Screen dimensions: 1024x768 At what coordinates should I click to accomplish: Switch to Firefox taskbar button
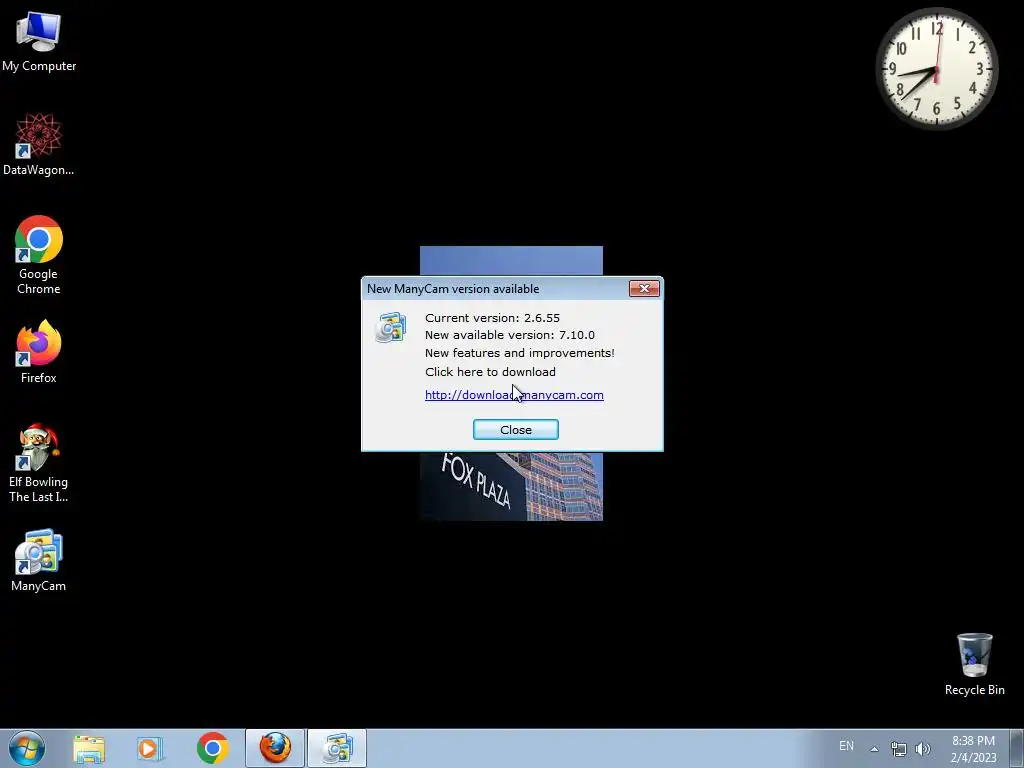click(x=275, y=748)
